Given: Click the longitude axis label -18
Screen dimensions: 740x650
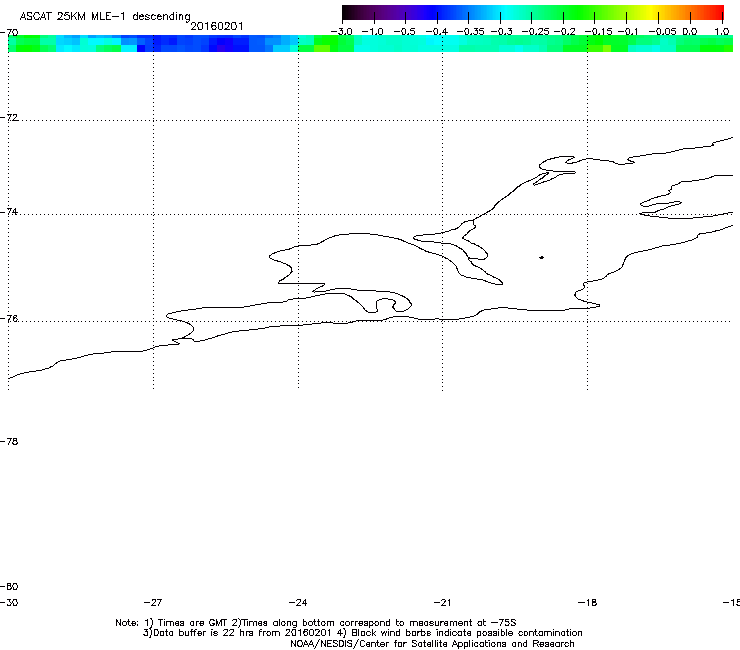Looking at the screenshot, I should click(x=587, y=602).
